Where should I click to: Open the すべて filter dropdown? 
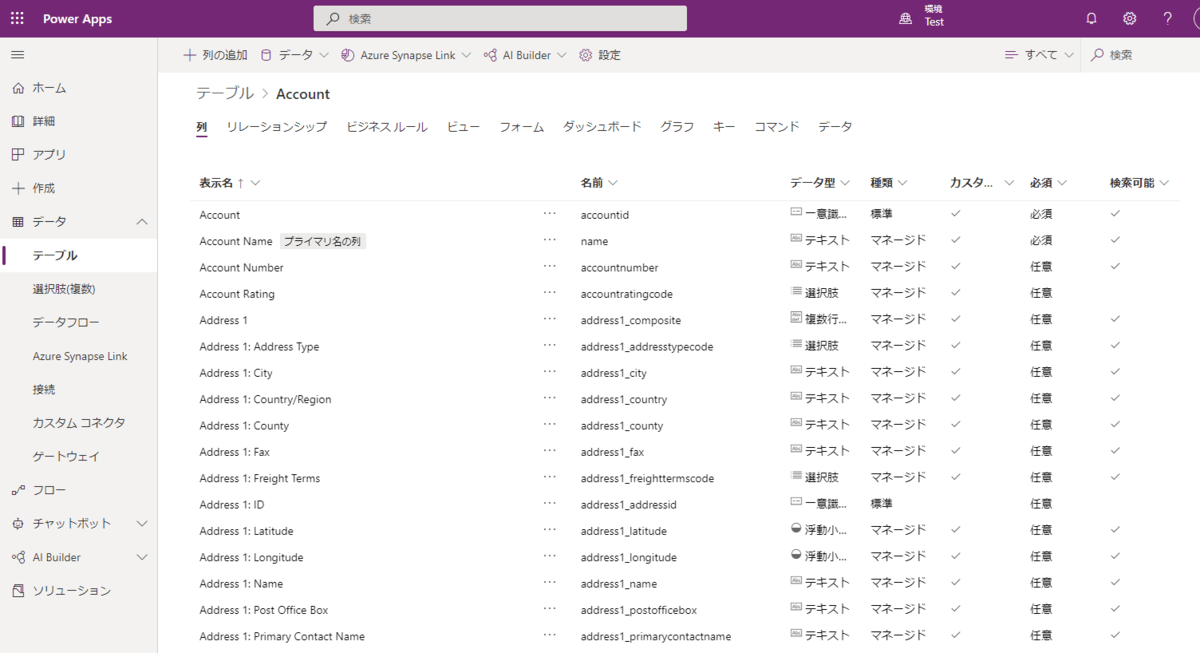(x=1040, y=55)
